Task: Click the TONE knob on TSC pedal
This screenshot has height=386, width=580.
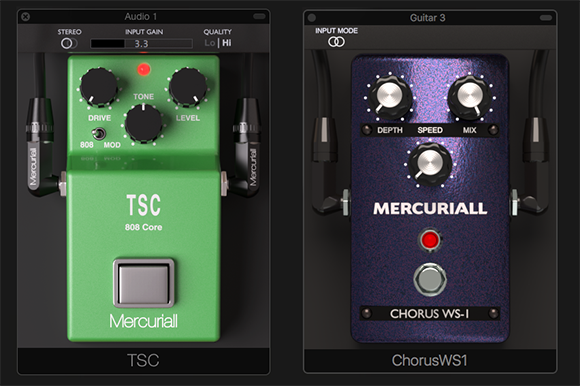Action: (143, 123)
